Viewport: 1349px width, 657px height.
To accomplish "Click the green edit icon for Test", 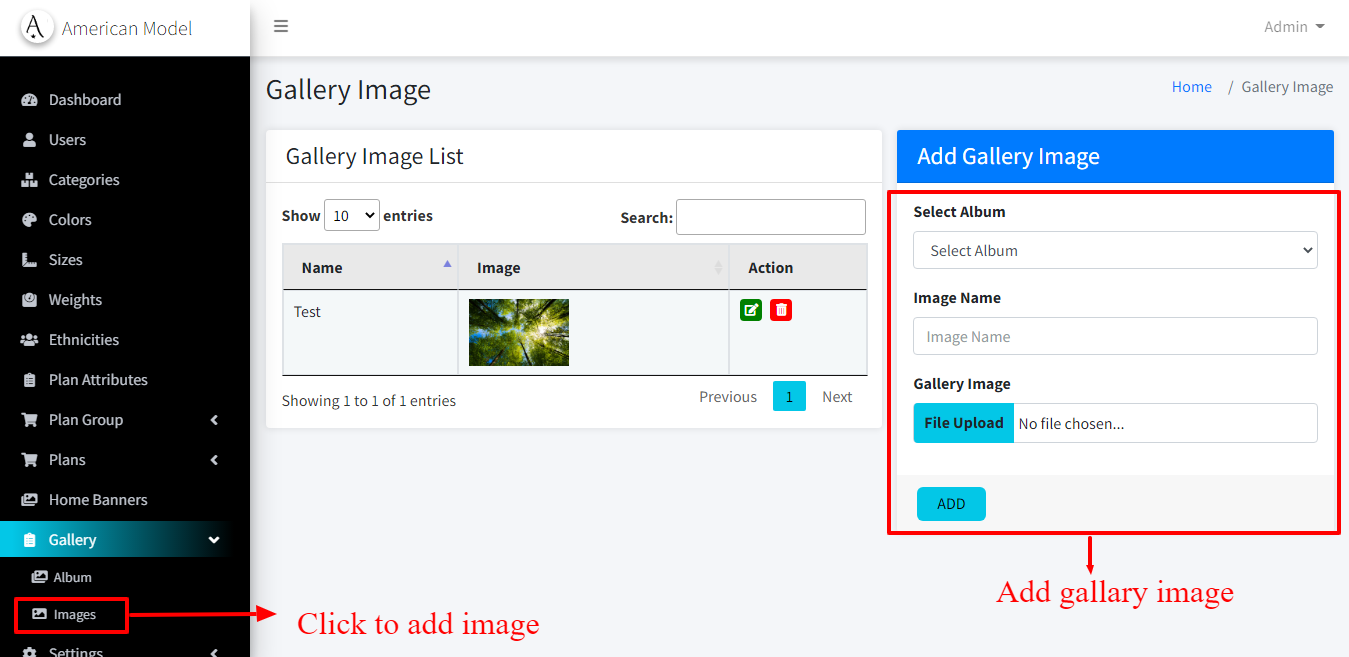I will pos(751,310).
